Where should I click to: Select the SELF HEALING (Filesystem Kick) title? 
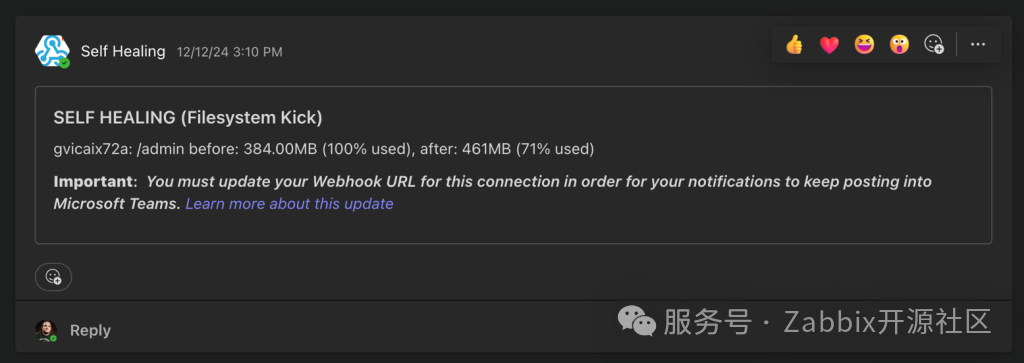click(x=188, y=118)
